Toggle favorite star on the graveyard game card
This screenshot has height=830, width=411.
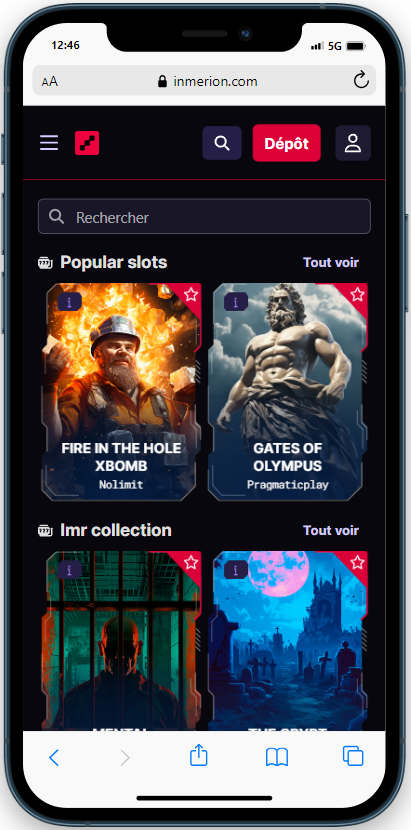358,562
